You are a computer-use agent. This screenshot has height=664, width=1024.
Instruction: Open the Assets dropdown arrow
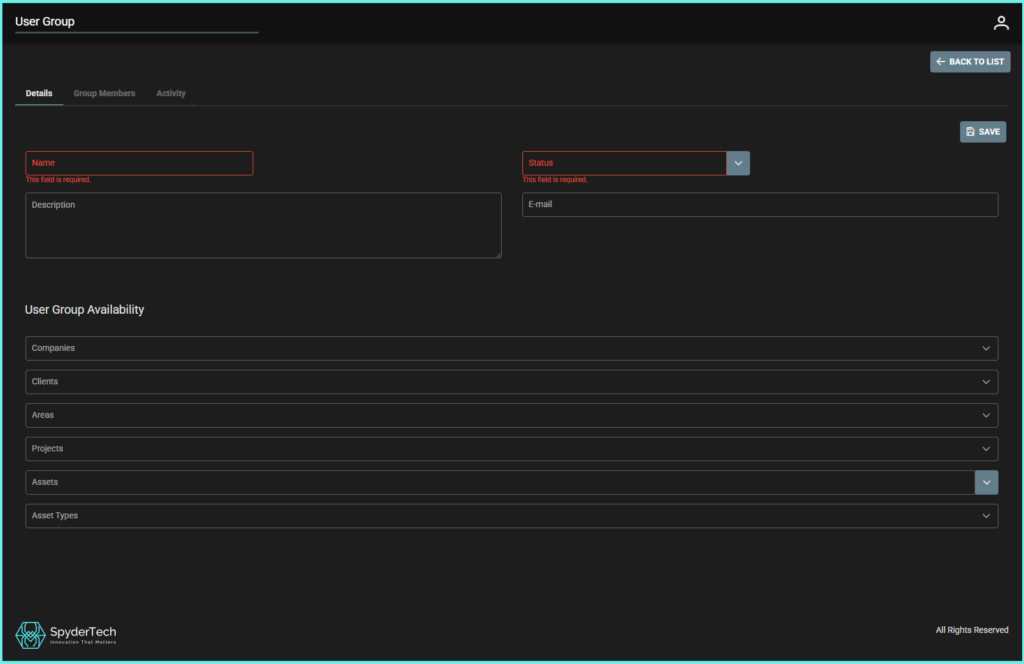986,482
